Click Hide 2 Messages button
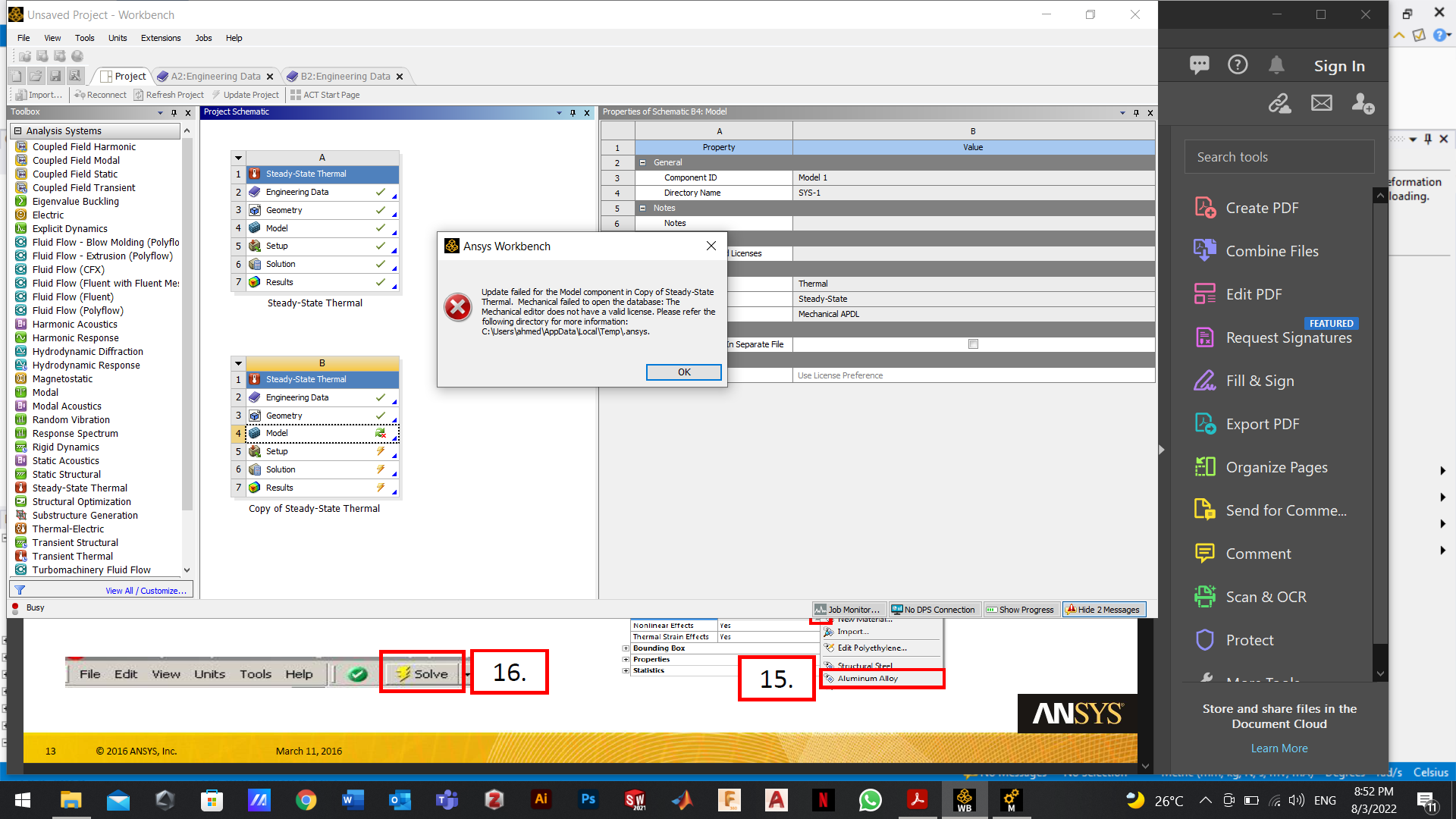The image size is (1456, 819). tap(1103, 610)
